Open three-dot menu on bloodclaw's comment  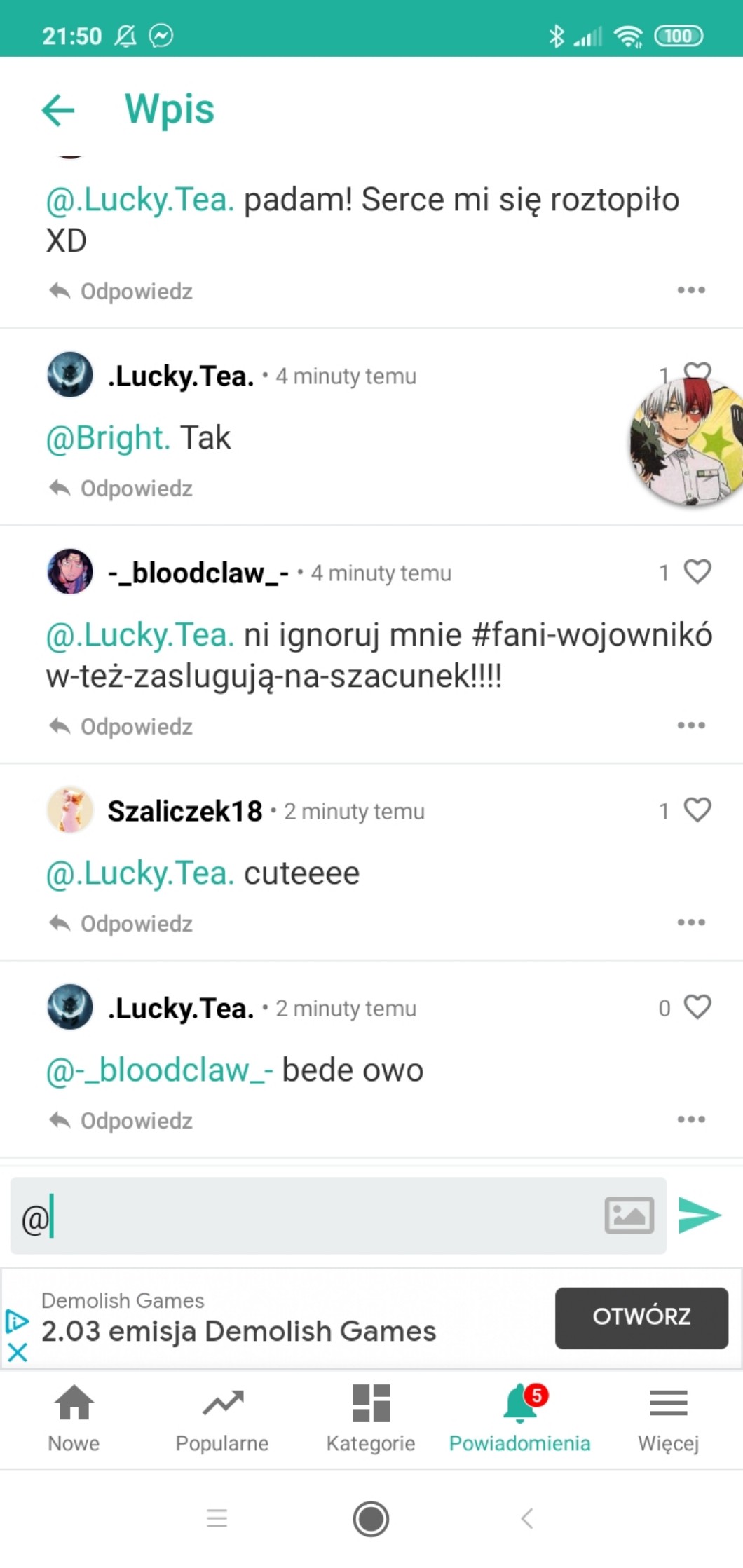click(691, 725)
